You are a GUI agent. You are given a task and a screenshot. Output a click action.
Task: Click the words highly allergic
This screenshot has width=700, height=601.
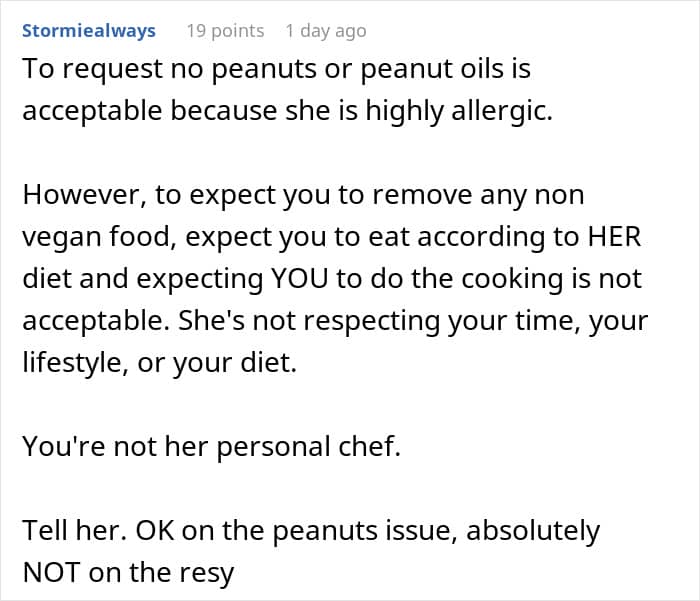[x=459, y=110]
